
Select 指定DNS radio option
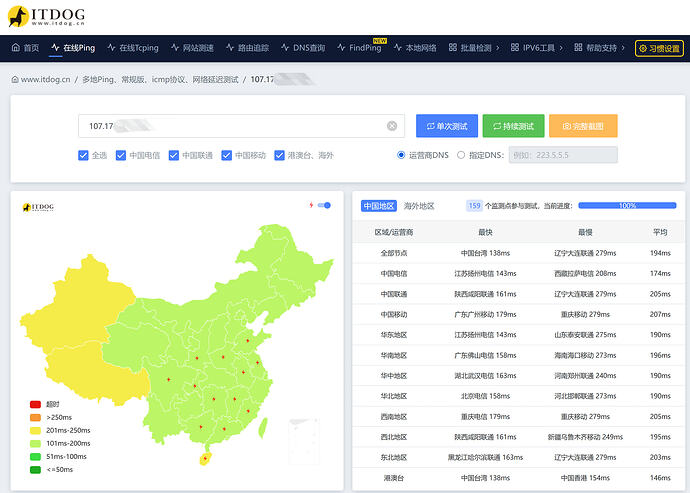461,155
